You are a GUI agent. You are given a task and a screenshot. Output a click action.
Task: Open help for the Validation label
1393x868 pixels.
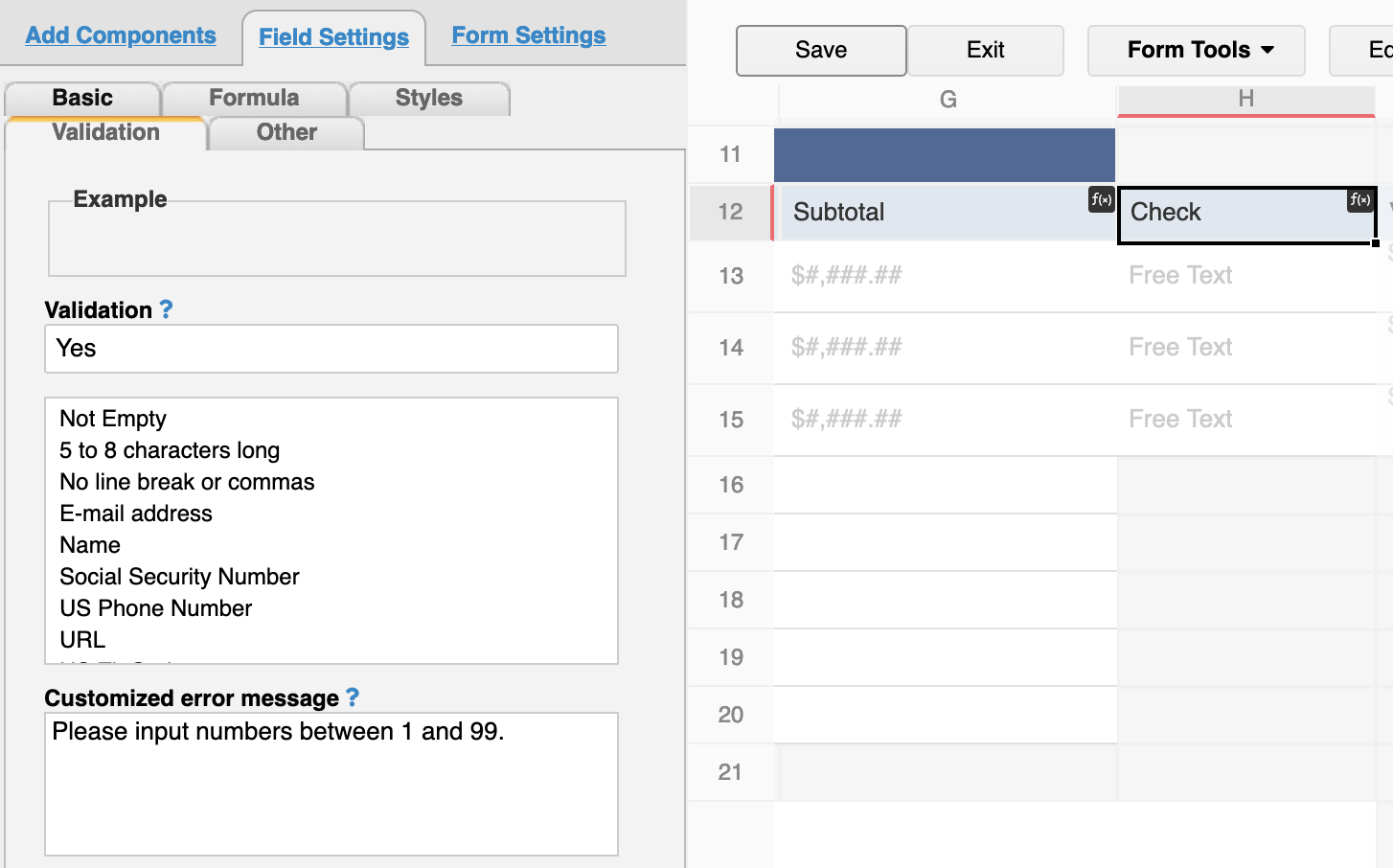(x=166, y=309)
